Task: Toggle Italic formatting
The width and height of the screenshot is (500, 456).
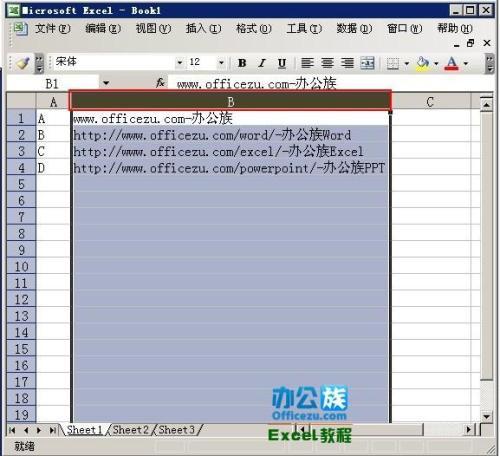Action: [262, 63]
